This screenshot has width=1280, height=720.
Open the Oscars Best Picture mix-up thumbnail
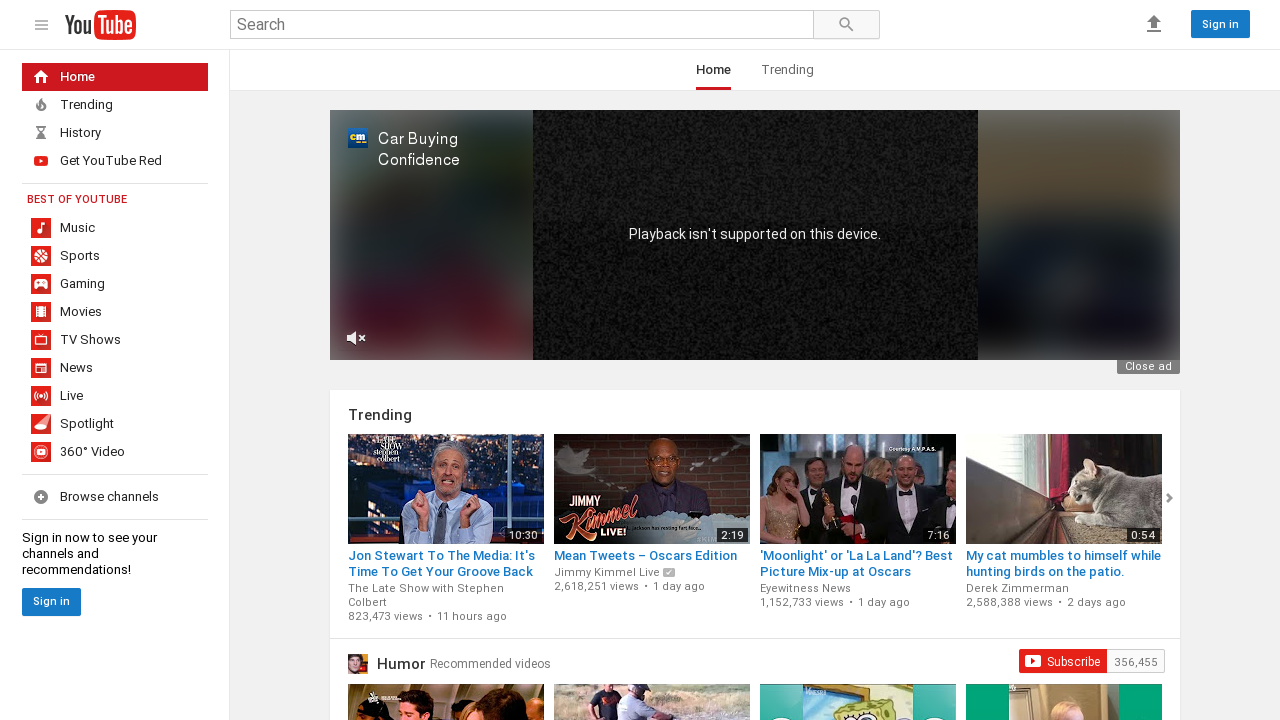pyautogui.click(x=858, y=489)
